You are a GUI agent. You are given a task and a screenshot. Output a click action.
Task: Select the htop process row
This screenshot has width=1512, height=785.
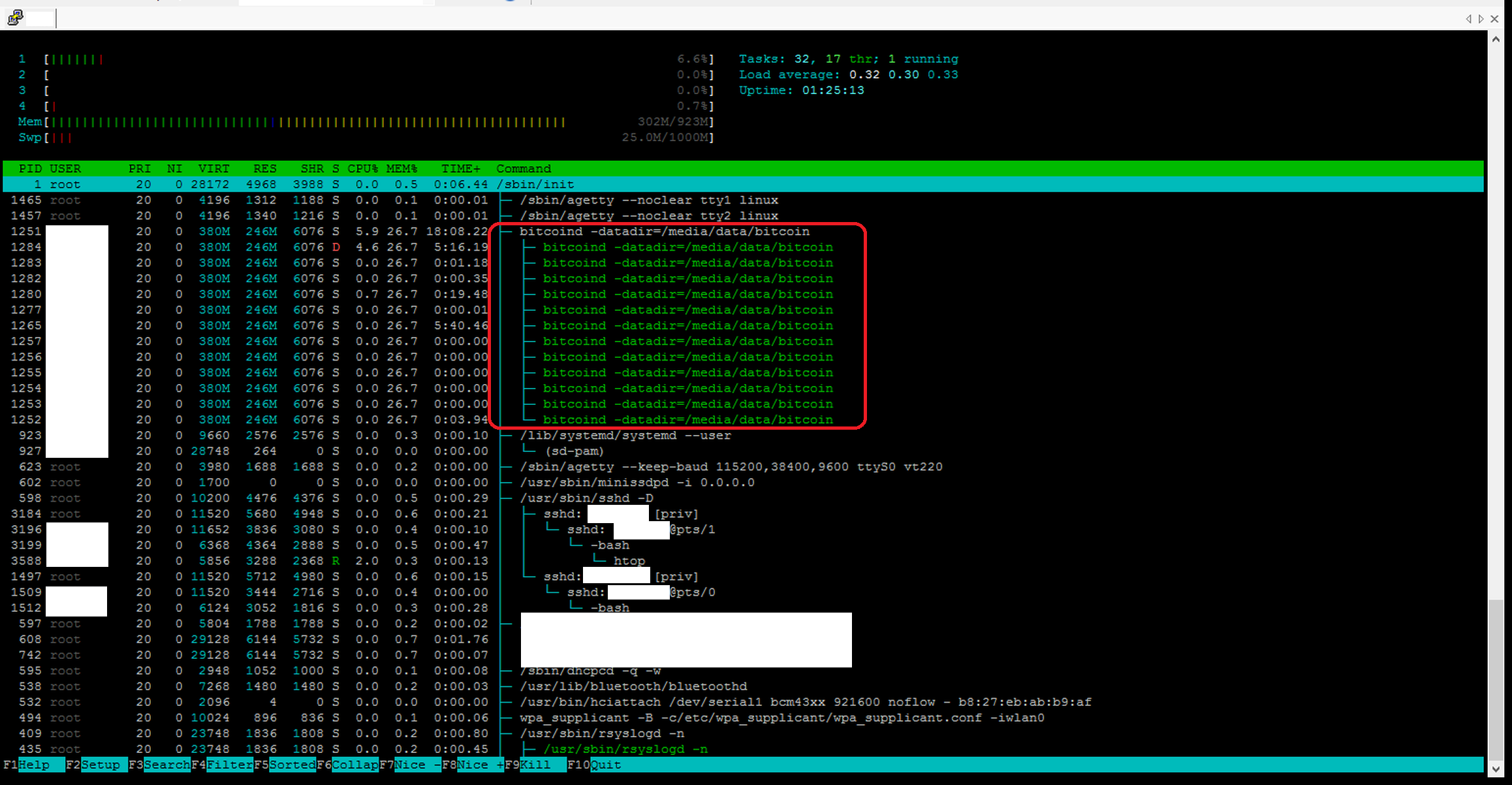(743, 560)
